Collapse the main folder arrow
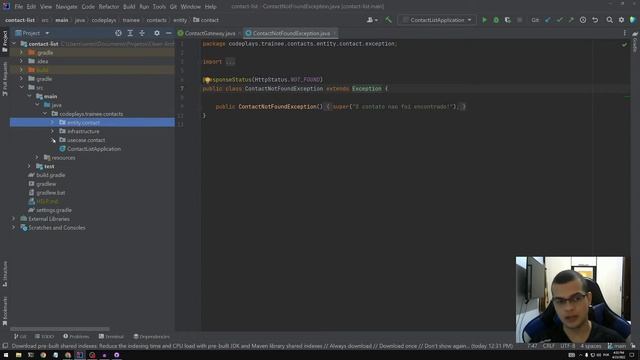This screenshot has width=640, height=360. (x=29, y=96)
